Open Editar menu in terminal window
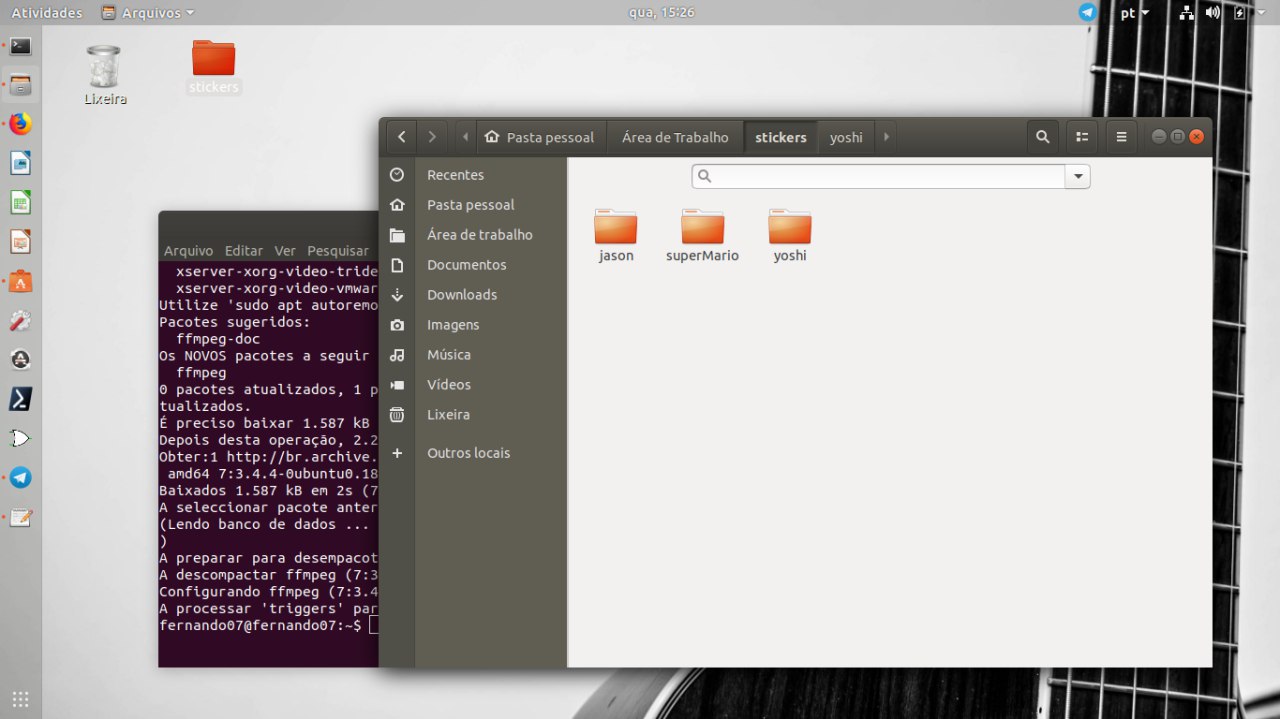This screenshot has width=1280, height=719. click(244, 251)
